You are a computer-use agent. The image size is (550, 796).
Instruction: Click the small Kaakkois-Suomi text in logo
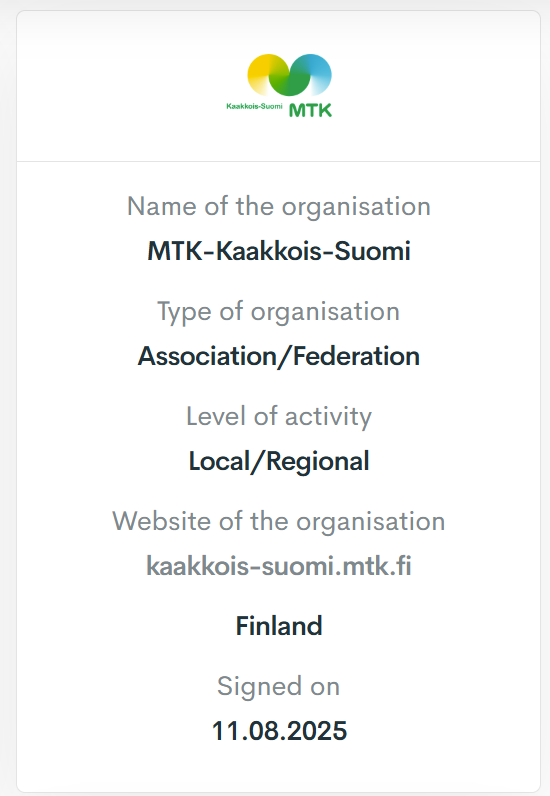(254, 106)
